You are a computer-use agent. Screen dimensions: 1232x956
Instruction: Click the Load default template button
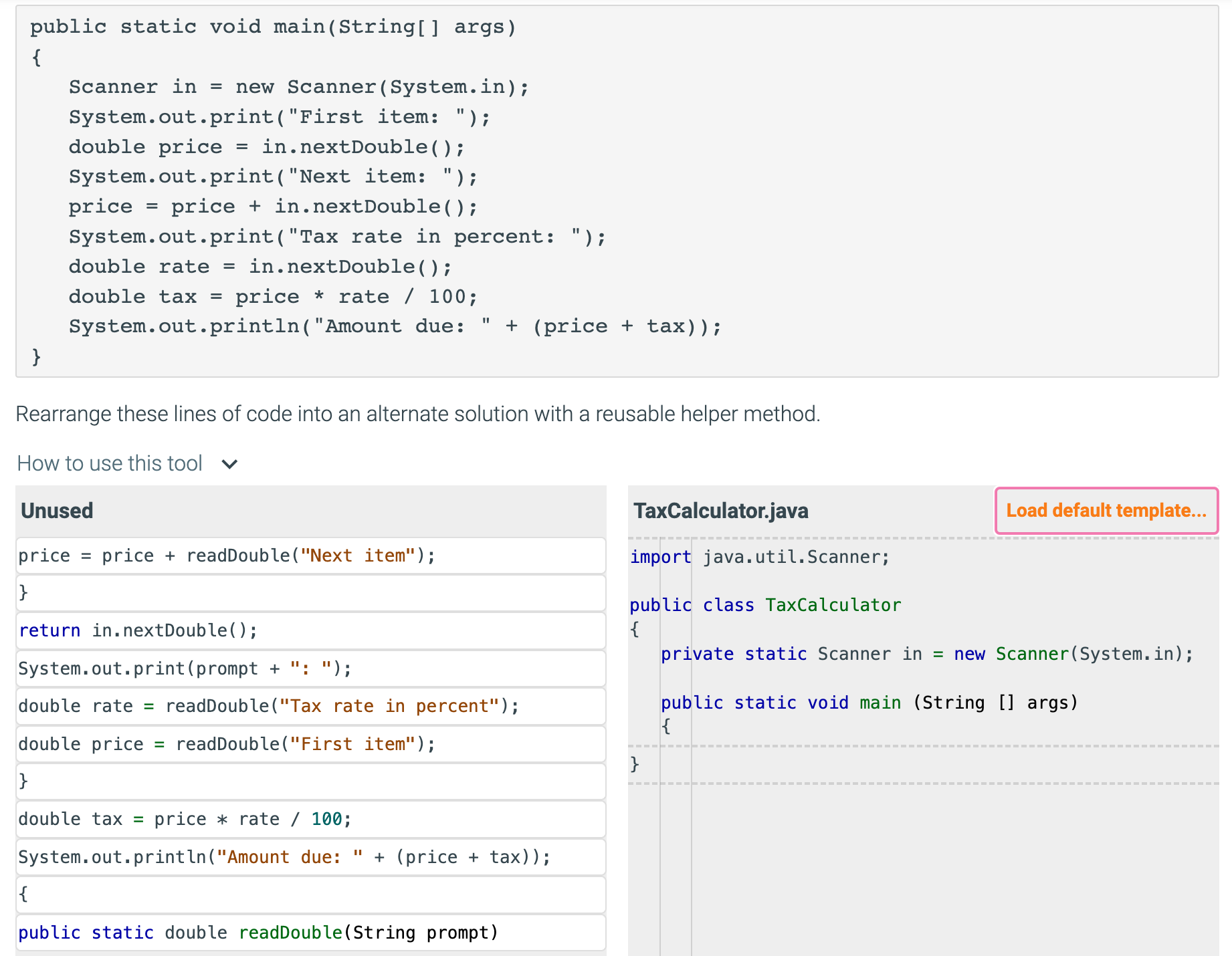tap(1106, 511)
